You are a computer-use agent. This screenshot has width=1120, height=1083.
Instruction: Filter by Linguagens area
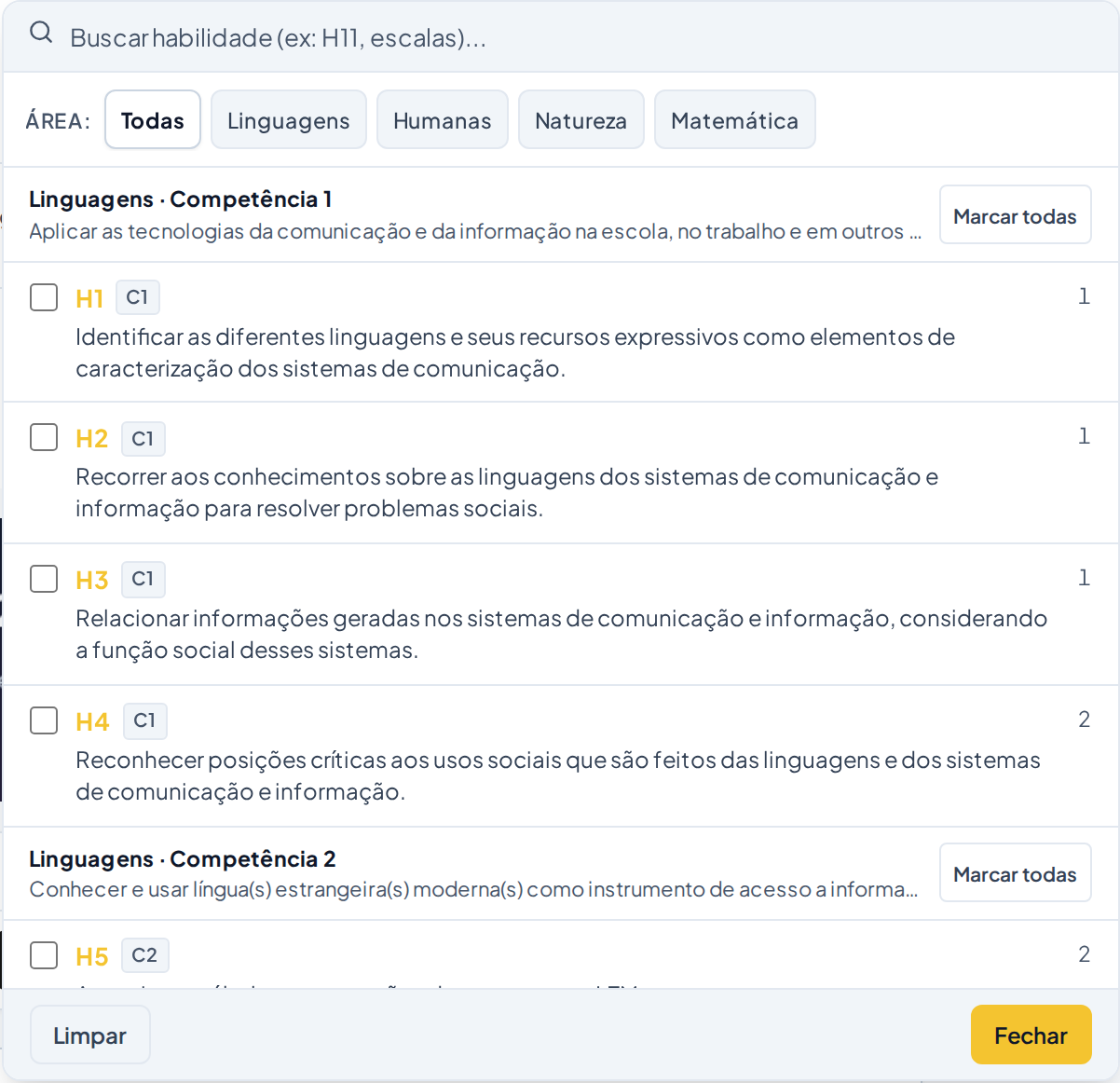pos(289,119)
